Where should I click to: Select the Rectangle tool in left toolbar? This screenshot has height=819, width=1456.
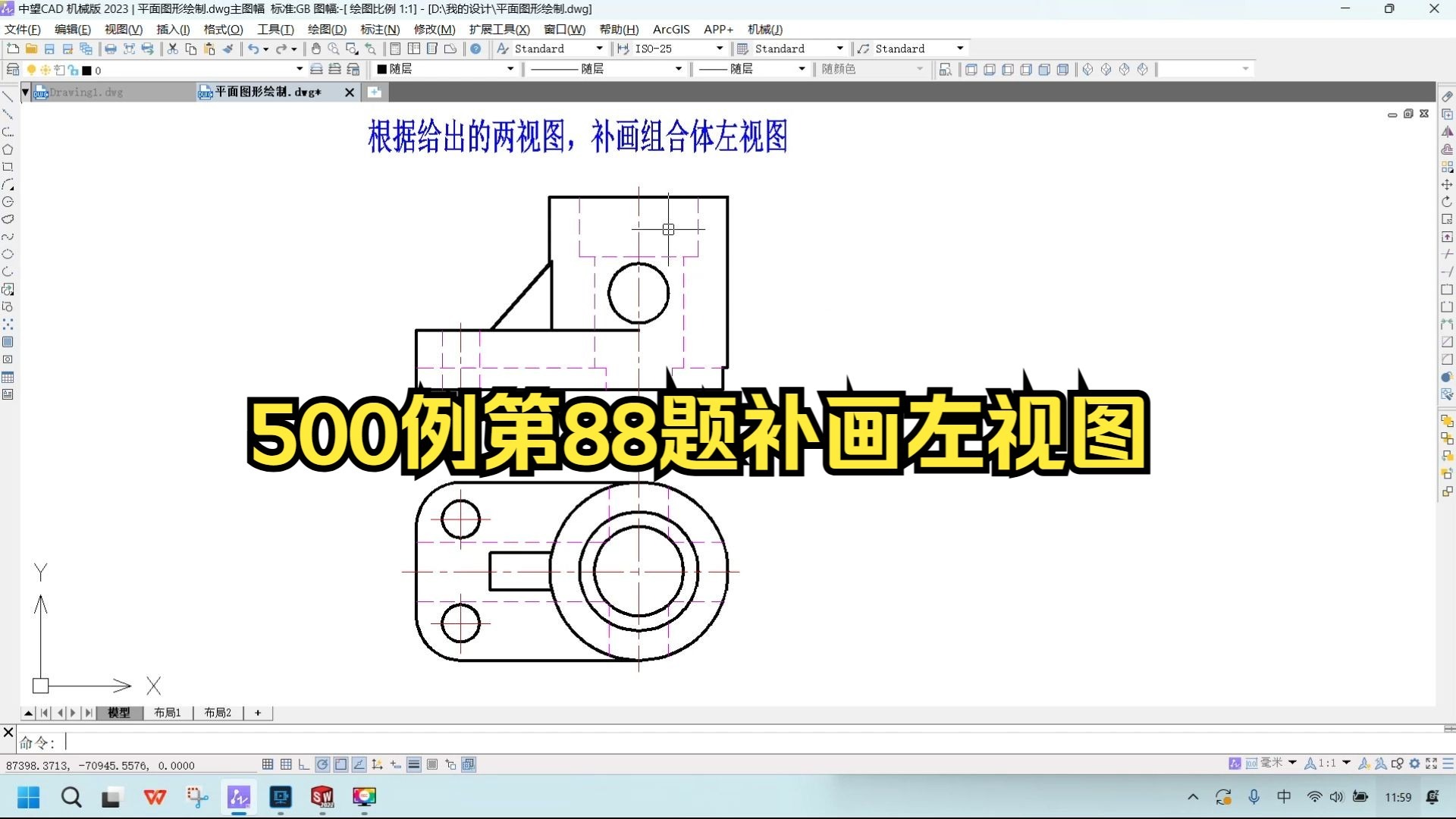coord(8,167)
